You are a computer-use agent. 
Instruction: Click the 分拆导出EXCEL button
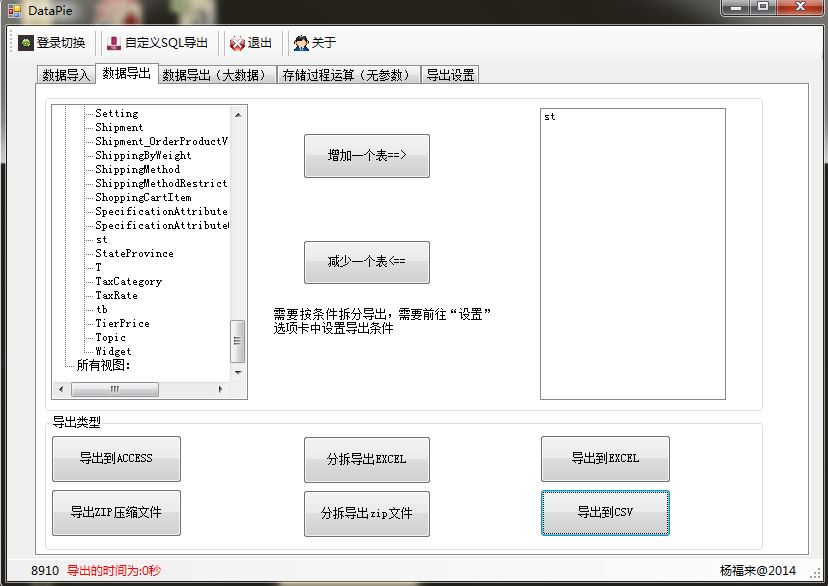[x=366, y=460]
